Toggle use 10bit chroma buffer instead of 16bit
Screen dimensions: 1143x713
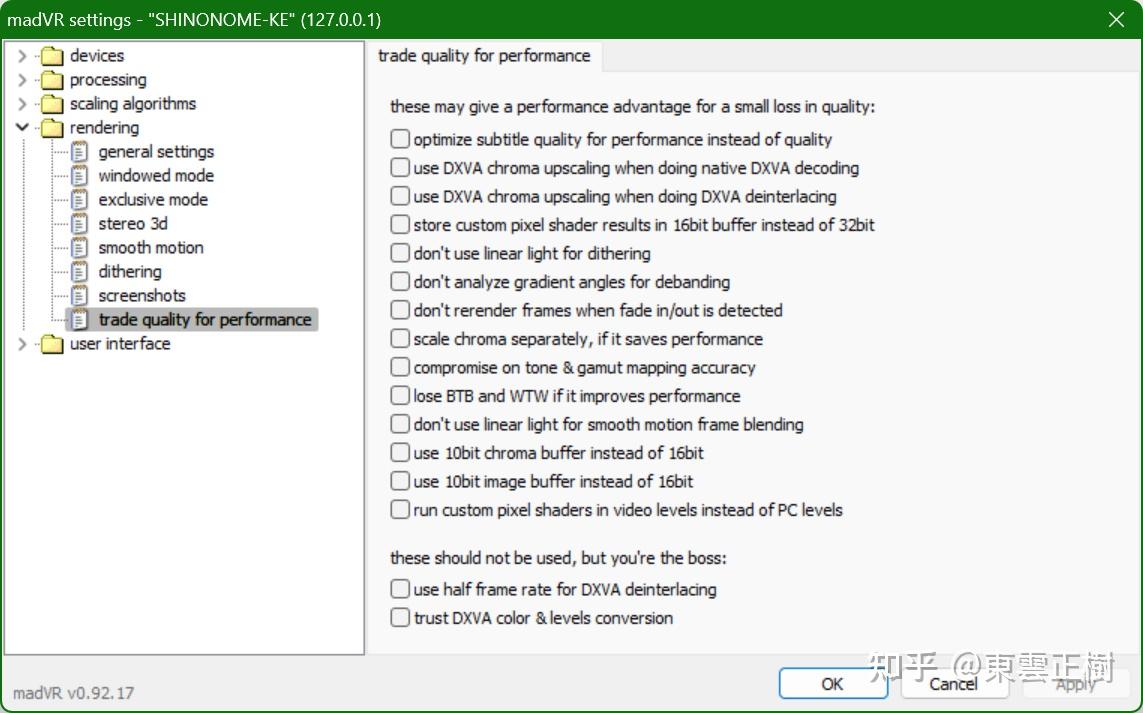(399, 453)
